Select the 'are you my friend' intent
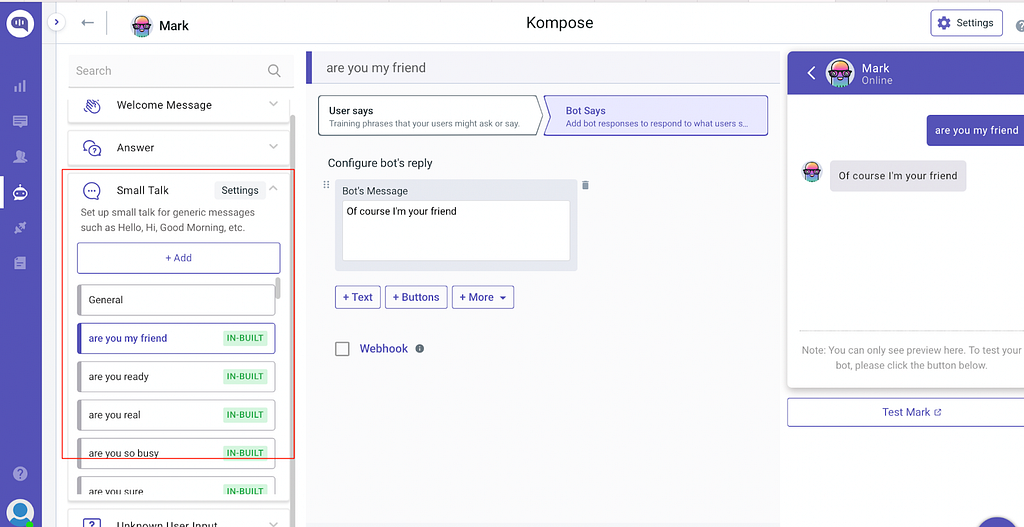Screen dimensions: 1024x527 [176, 338]
